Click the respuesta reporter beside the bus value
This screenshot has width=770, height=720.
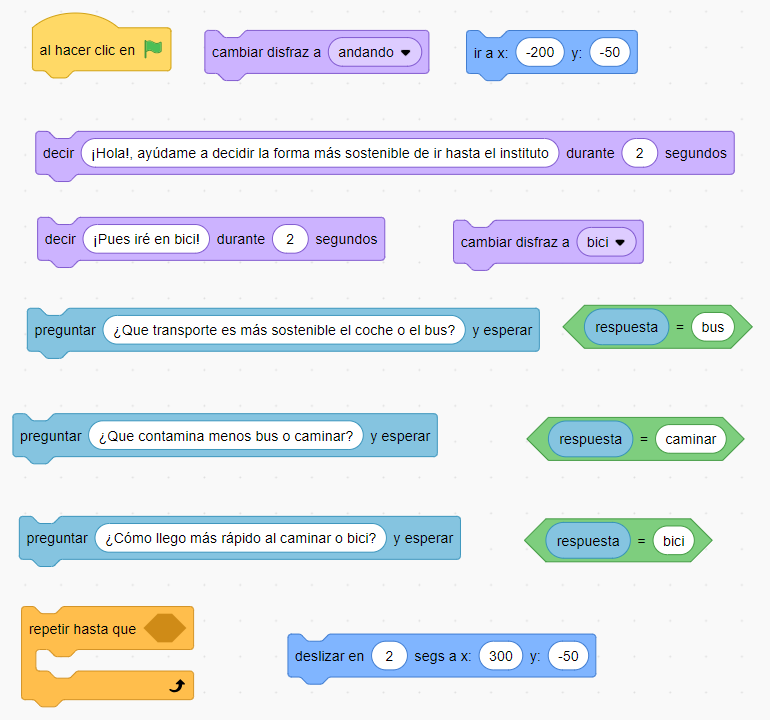click(x=626, y=327)
